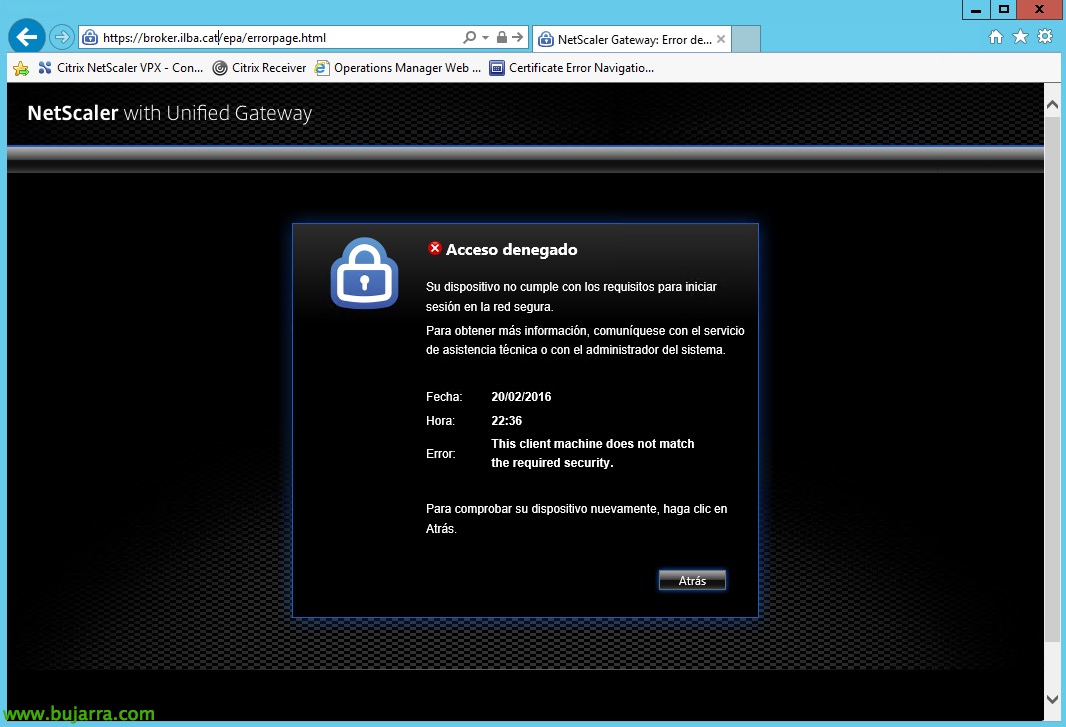Click the Add to favorites bar icon
Image resolution: width=1066 pixels, height=727 pixels.
(x=21, y=68)
